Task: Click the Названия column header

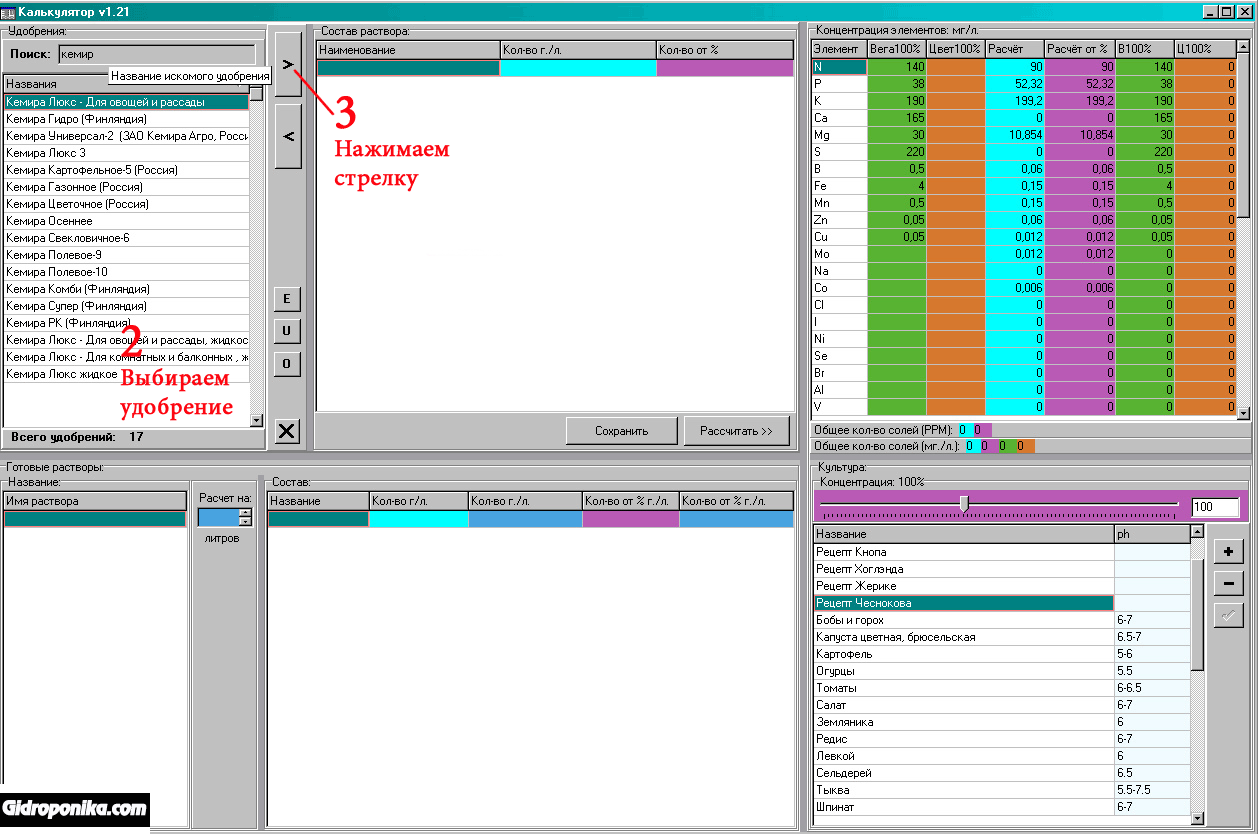Action: coord(126,84)
